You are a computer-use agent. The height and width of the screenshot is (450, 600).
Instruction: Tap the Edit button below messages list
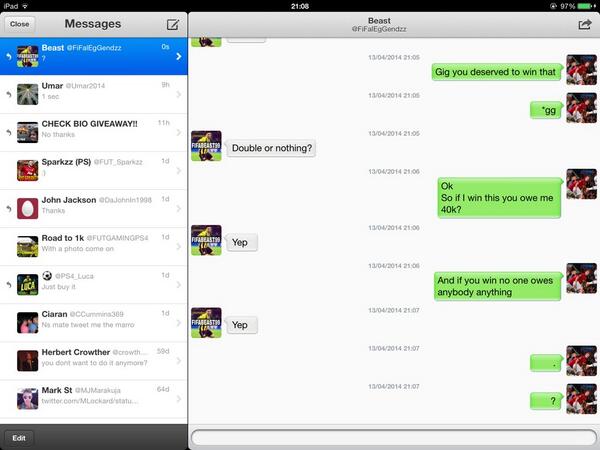pyautogui.click(x=19, y=438)
